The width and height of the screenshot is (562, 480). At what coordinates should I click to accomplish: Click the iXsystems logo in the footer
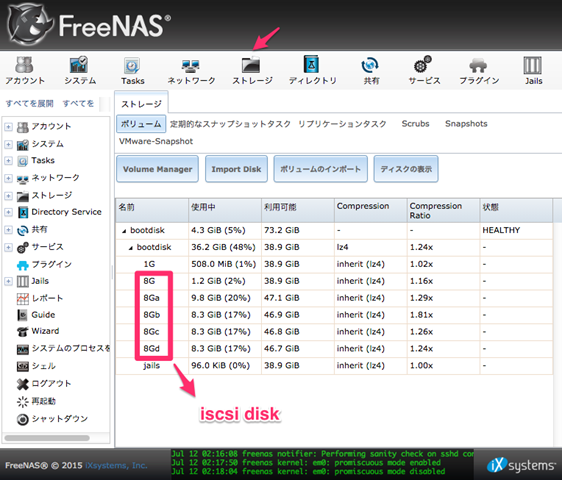tap(521, 465)
